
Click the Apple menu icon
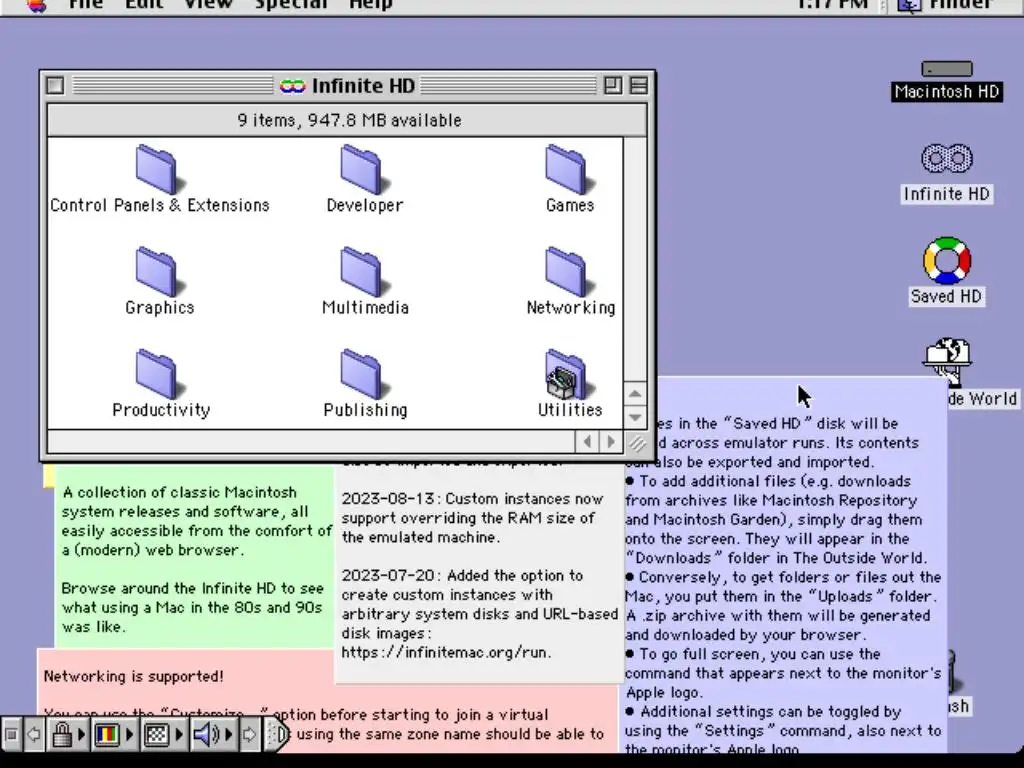[x=37, y=5]
